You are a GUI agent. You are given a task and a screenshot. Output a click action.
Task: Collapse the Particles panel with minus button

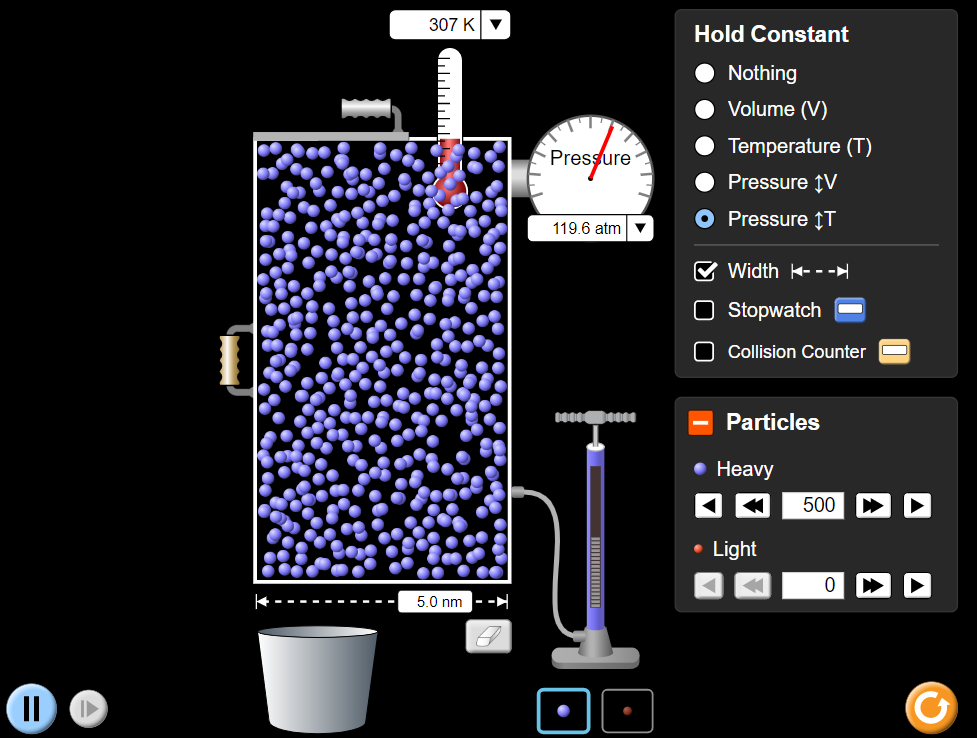pyautogui.click(x=700, y=423)
